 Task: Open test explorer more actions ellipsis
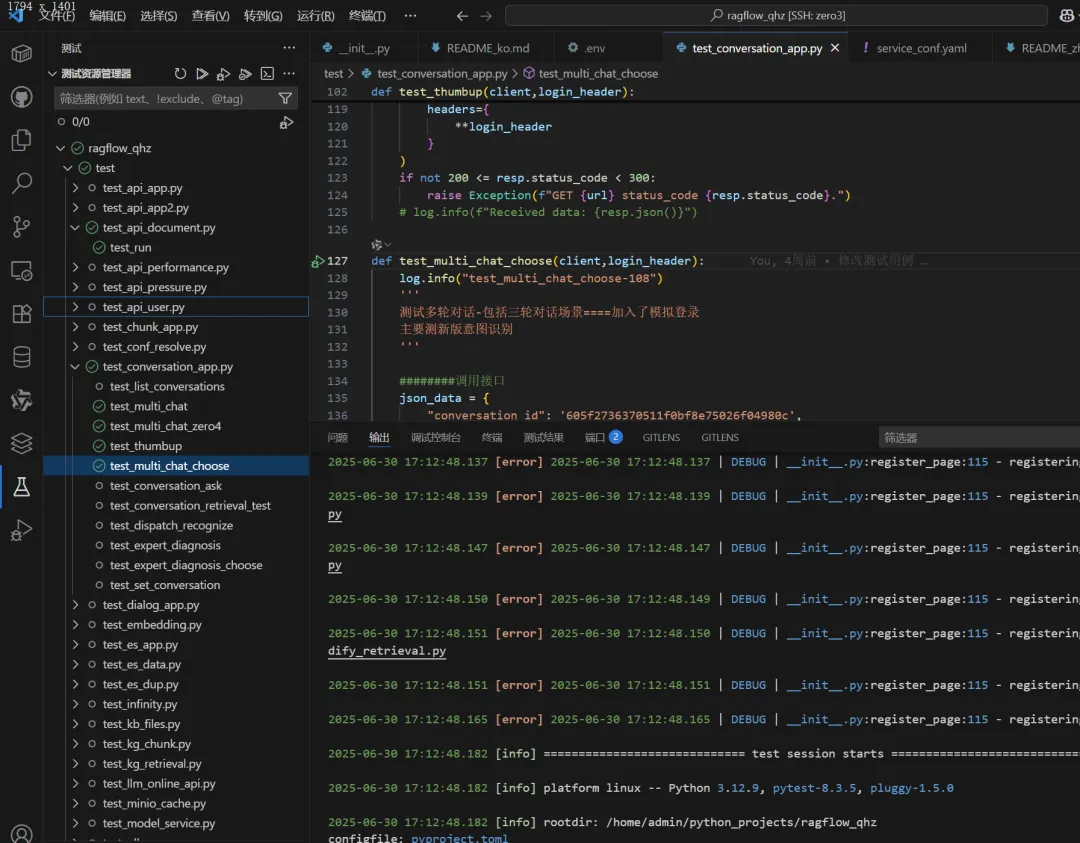pyautogui.click(x=289, y=74)
